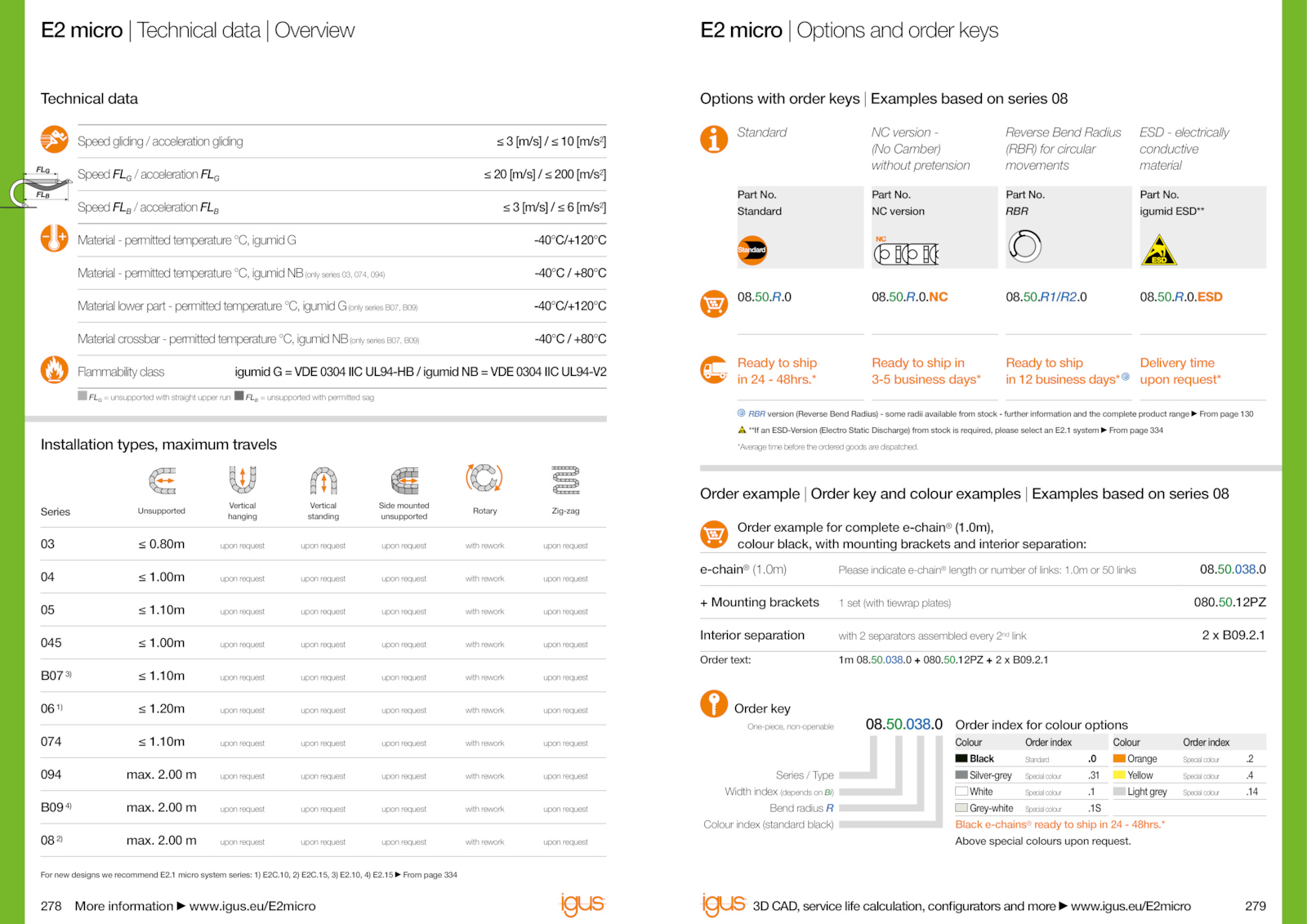Image resolution: width=1307 pixels, height=924 pixels.
Task: Click part number 08.50.R.0.ESD
Action: coord(1181,297)
